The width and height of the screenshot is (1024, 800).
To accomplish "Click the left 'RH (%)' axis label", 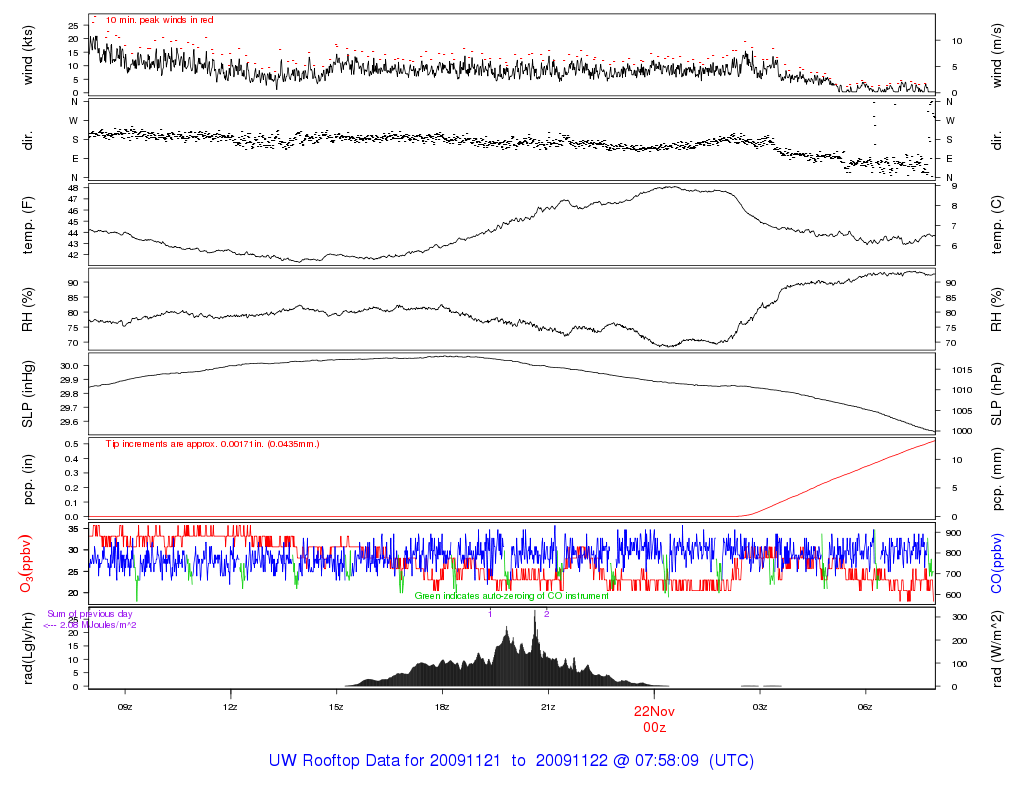I will (27, 310).
